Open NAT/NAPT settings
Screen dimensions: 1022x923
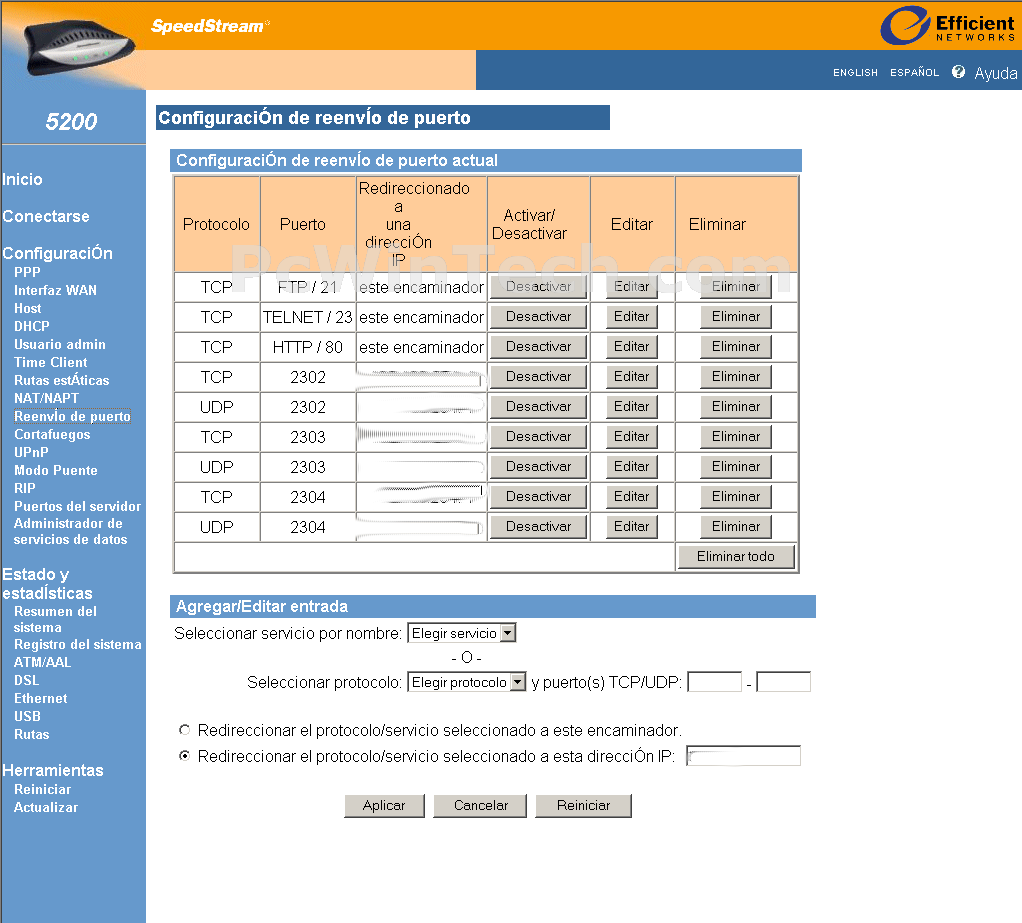coord(46,398)
